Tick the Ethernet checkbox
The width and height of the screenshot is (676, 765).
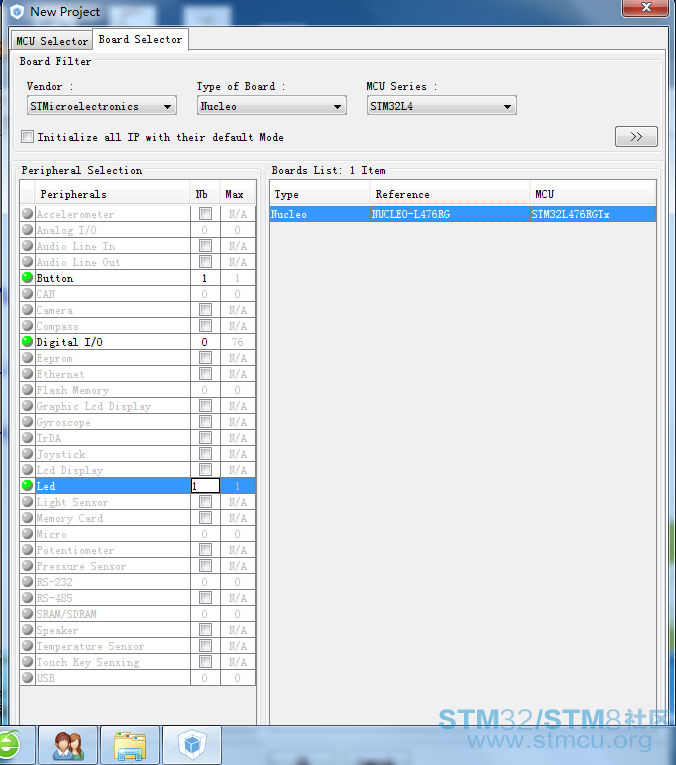click(205, 374)
